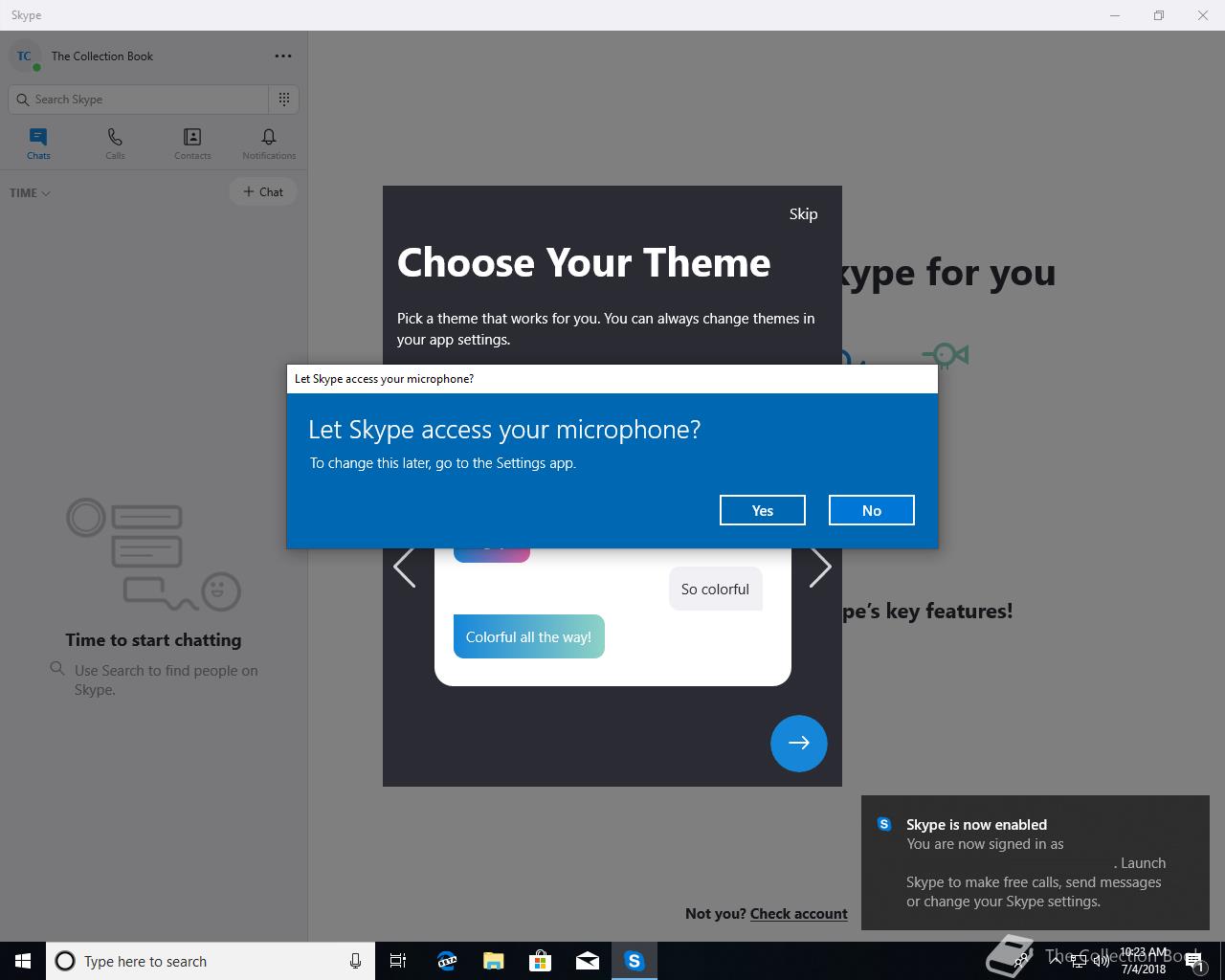
Task: Open the Chats tab
Action: click(x=38, y=144)
